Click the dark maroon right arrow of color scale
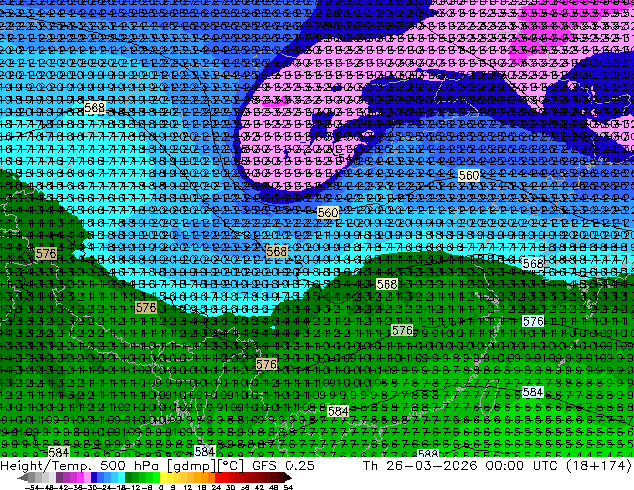The height and width of the screenshot is (490, 634). click(288, 477)
